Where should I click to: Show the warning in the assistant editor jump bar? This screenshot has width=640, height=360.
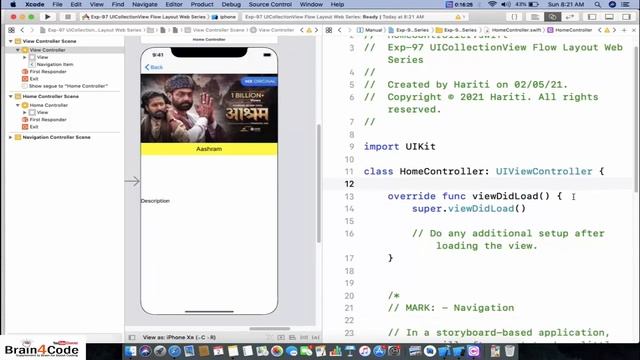pos(607,30)
